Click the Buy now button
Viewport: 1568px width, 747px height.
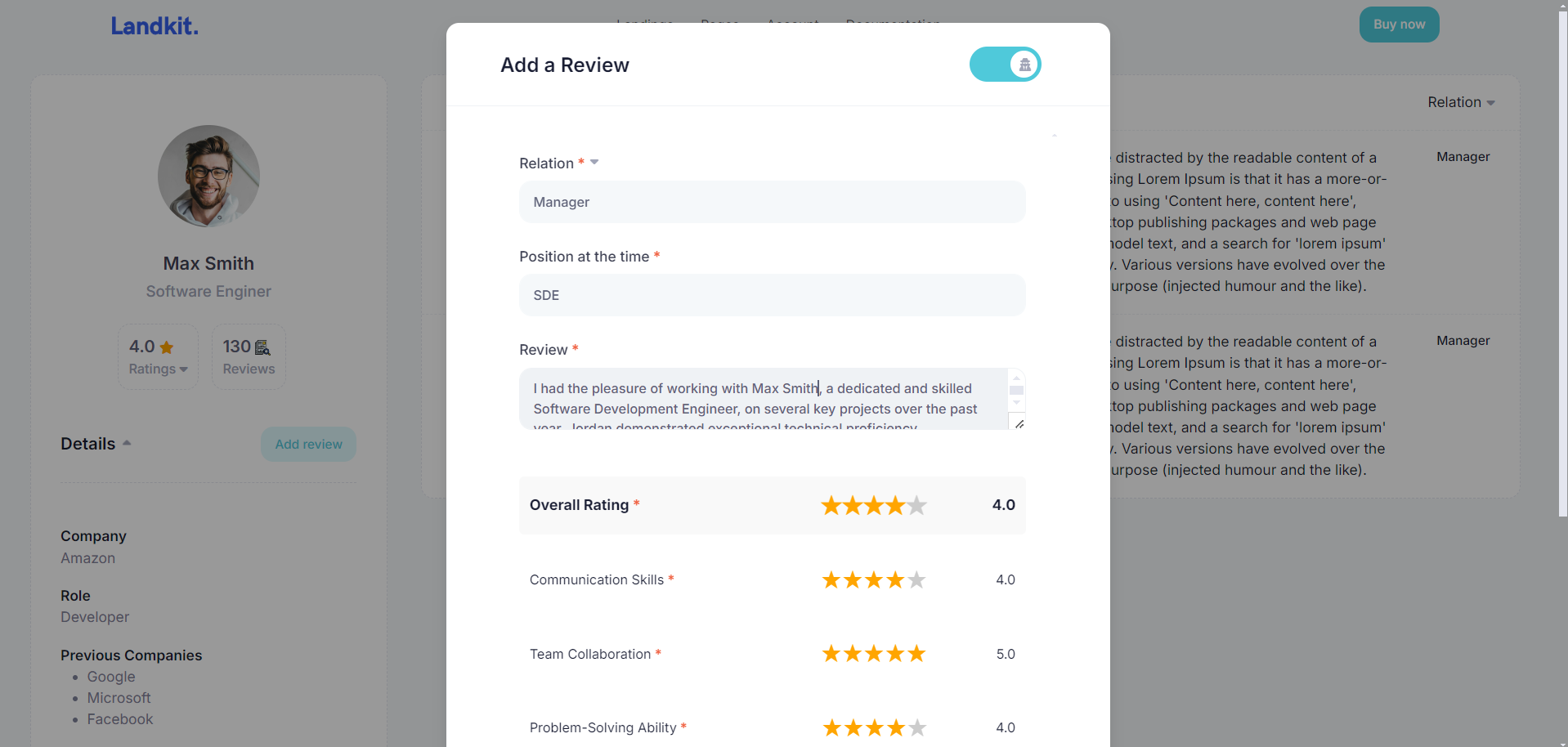pyautogui.click(x=1399, y=25)
